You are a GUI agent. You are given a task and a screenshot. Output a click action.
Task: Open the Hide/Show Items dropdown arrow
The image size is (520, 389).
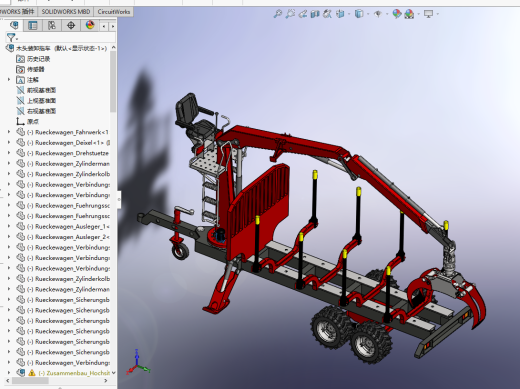[387, 14]
